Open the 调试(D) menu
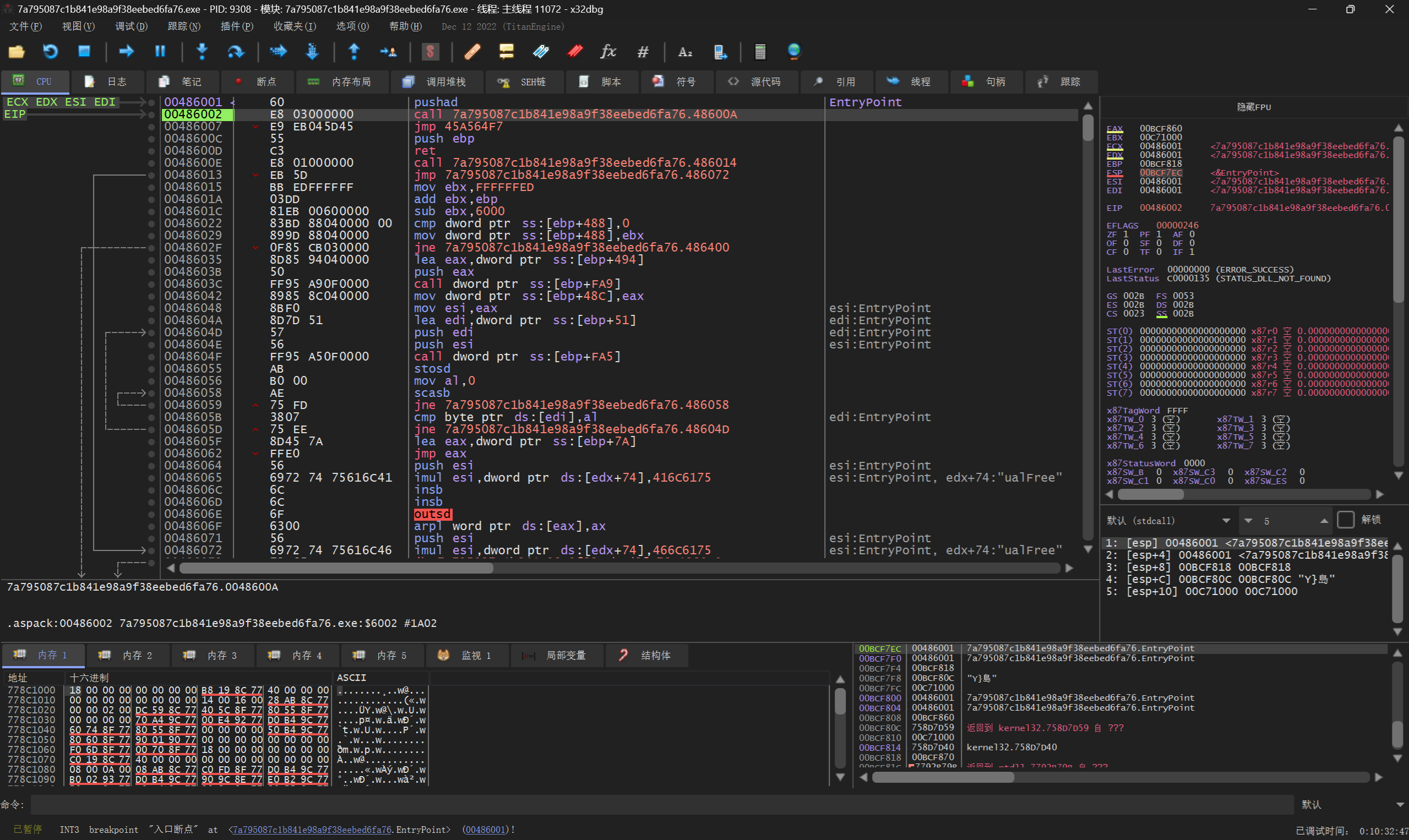The height and width of the screenshot is (840, 1409). click(130, 26)
